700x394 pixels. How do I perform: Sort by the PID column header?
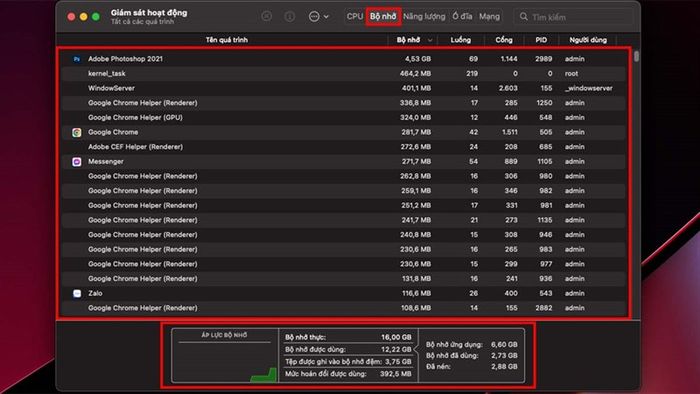[x=541, y=40]
